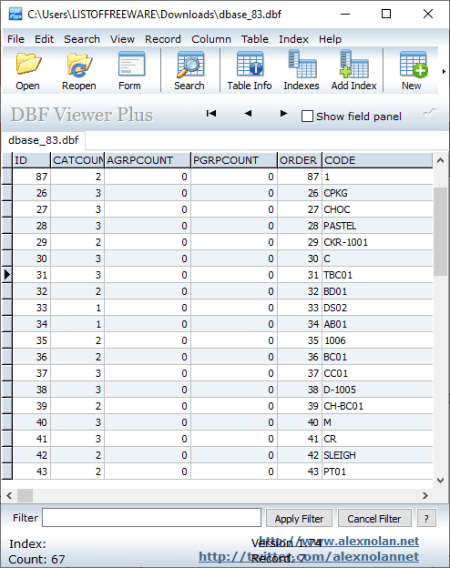
Task: Click the Reopen toolbar icon
Action: pyautogui.click(x=79, y=71)
